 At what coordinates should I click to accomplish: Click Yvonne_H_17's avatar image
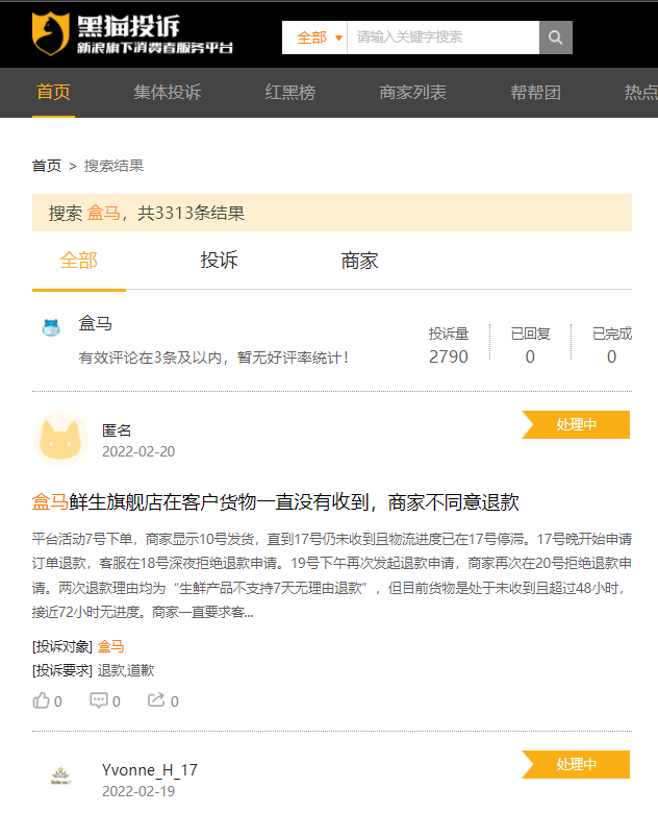tap(60, 779)
